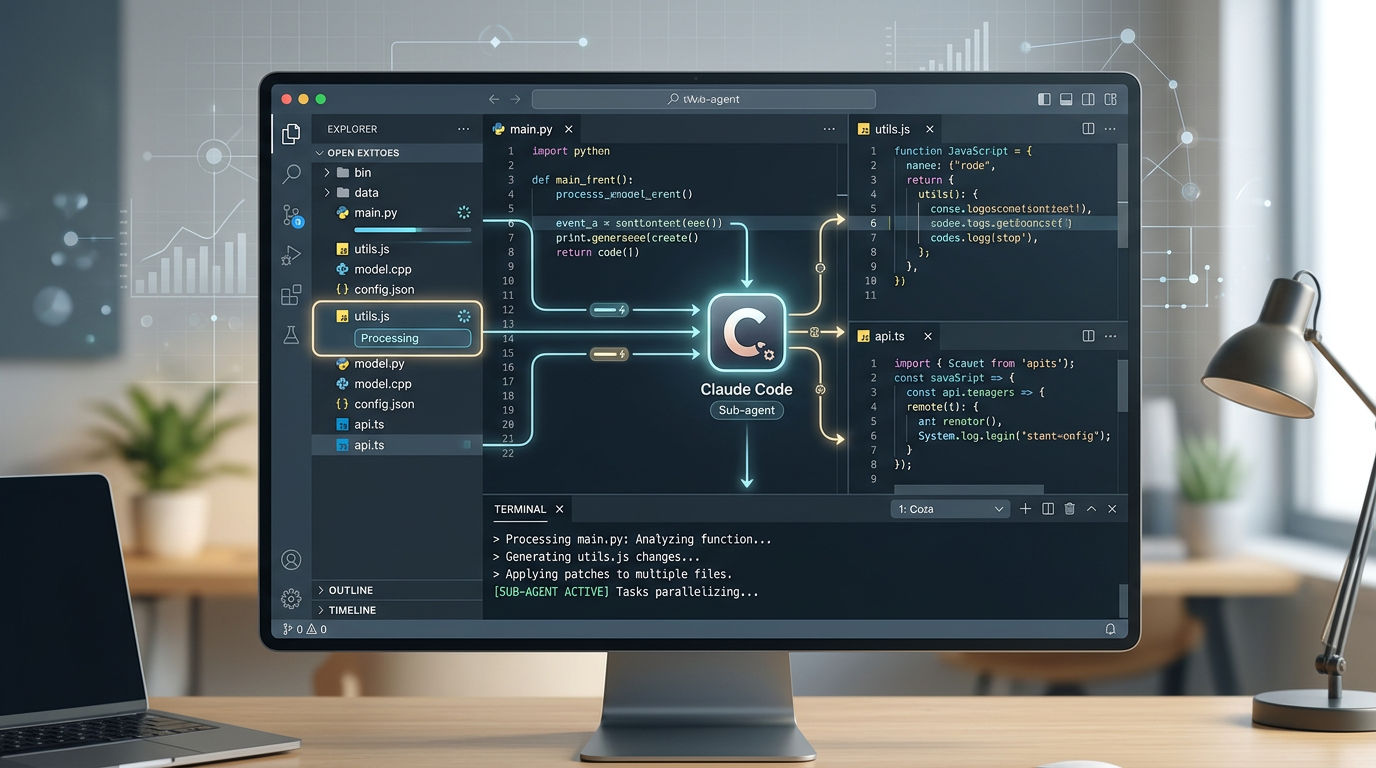Open the terminal selector dropdown showing 1: Coza

click(x=948, y=508)
